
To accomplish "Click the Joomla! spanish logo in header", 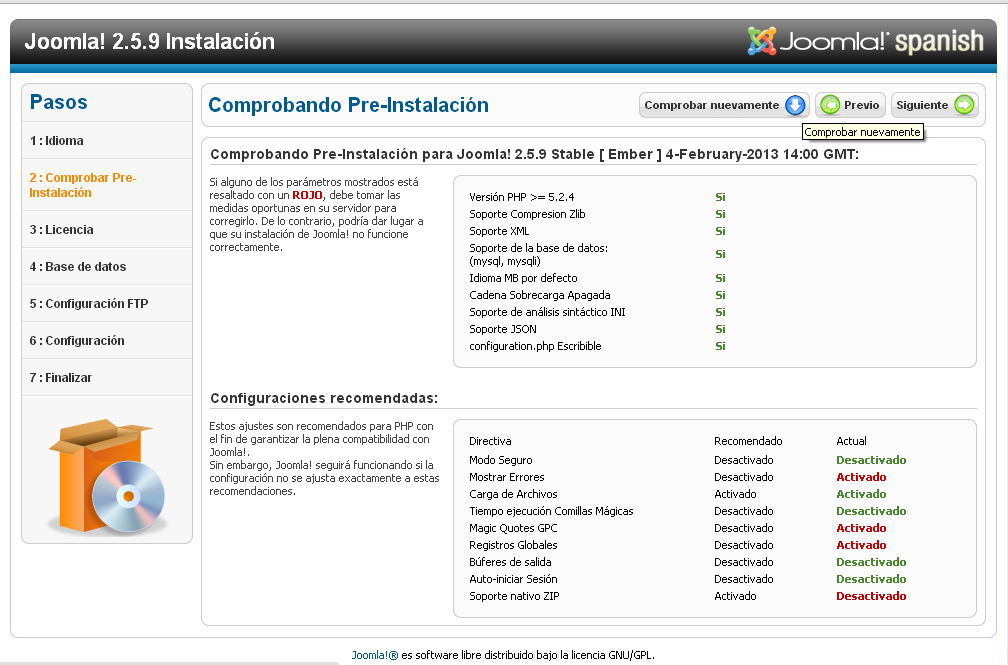I will 865,41.
